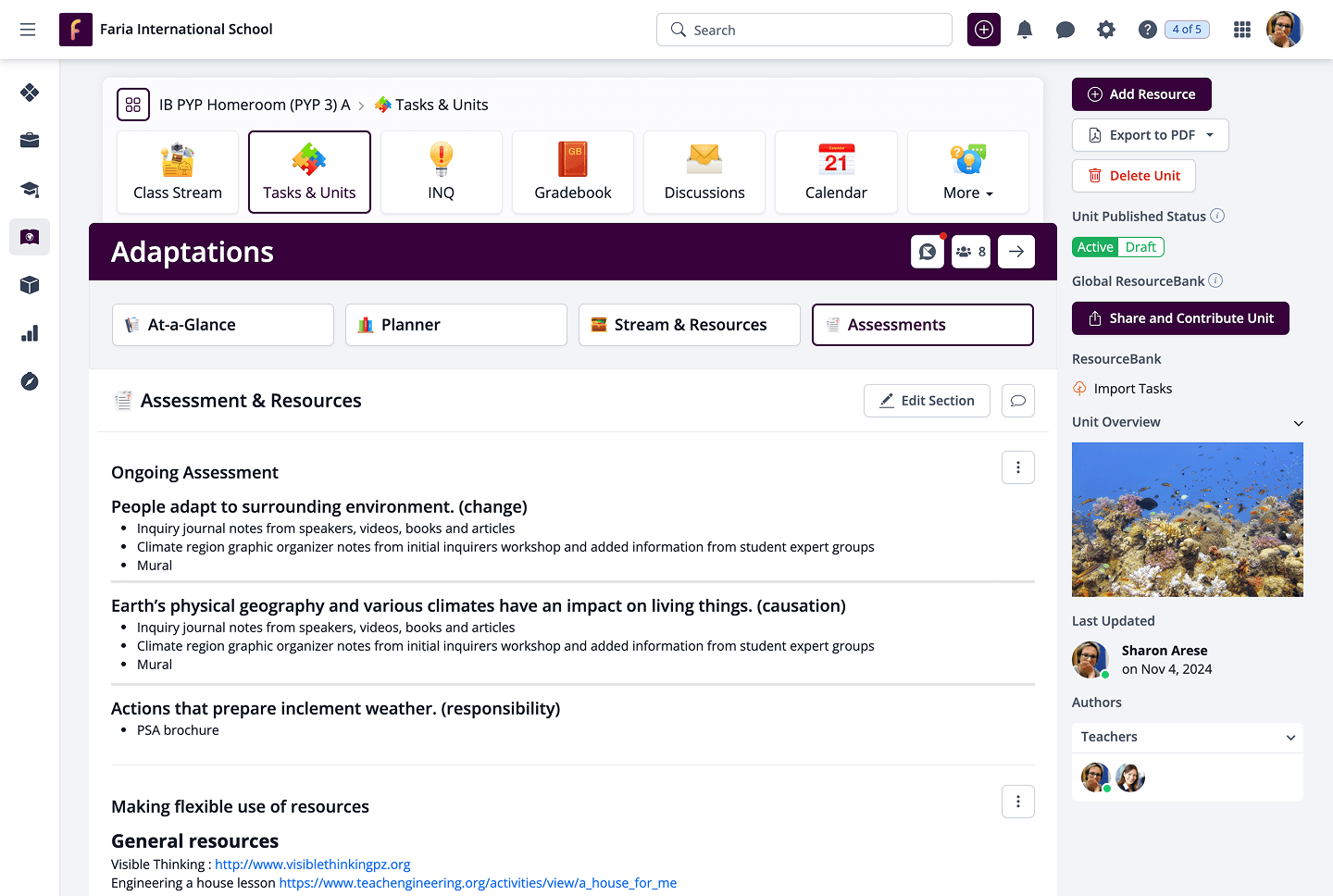Switch to the Planner tab

click(455, 325)
